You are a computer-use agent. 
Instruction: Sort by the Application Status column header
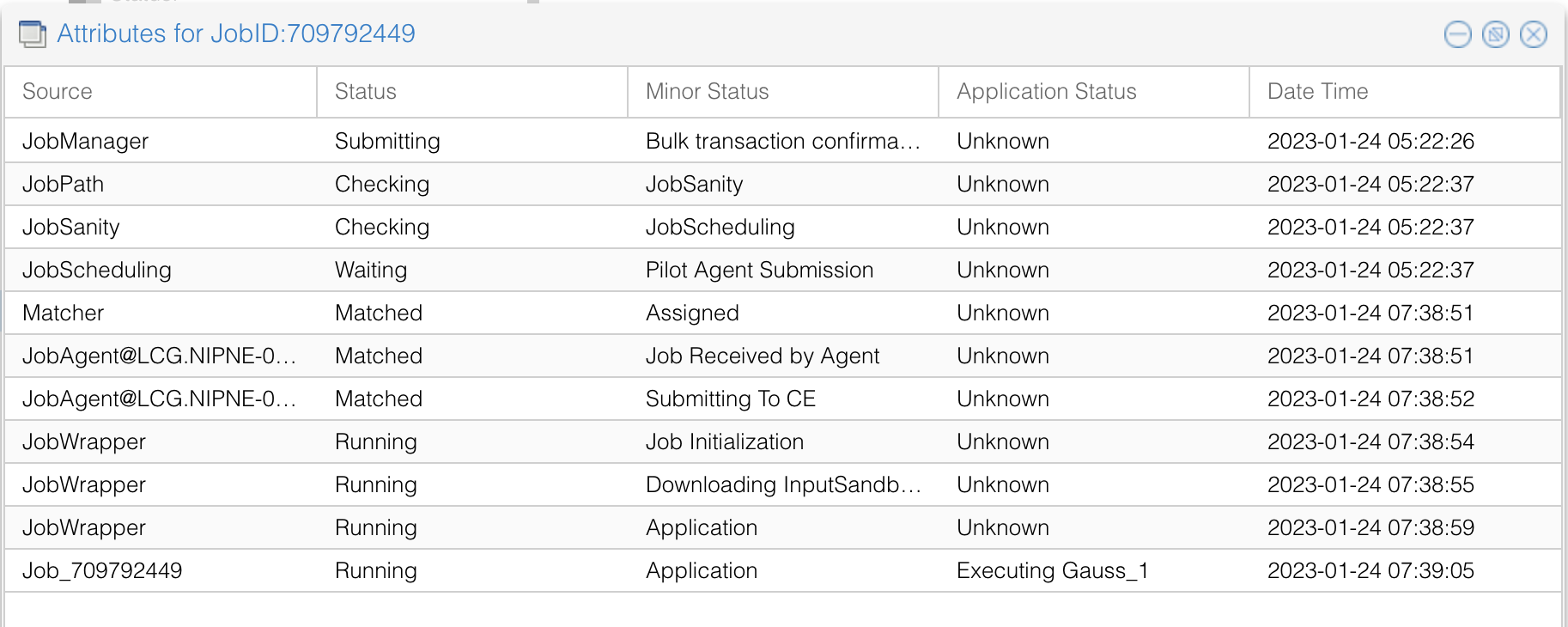coord(1045,92)
